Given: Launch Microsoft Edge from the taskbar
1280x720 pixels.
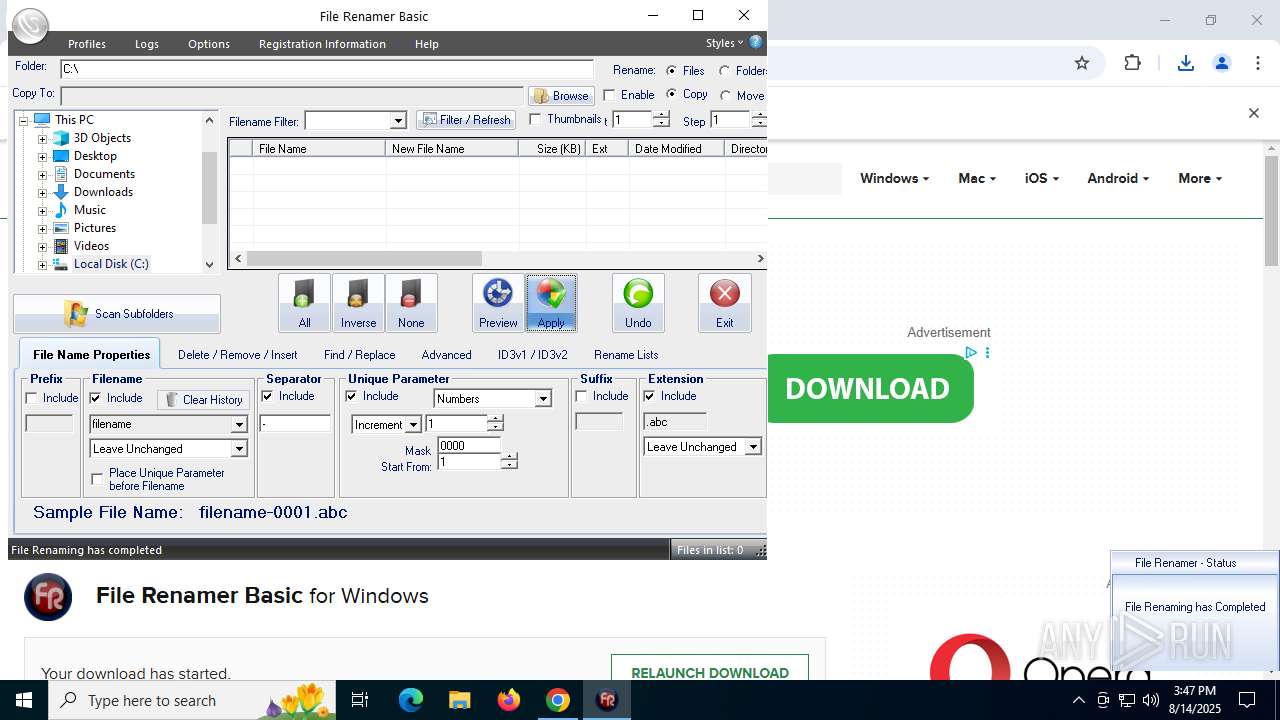Looking at the screenshot, I should pyautogui.click(x=411, y=700).
